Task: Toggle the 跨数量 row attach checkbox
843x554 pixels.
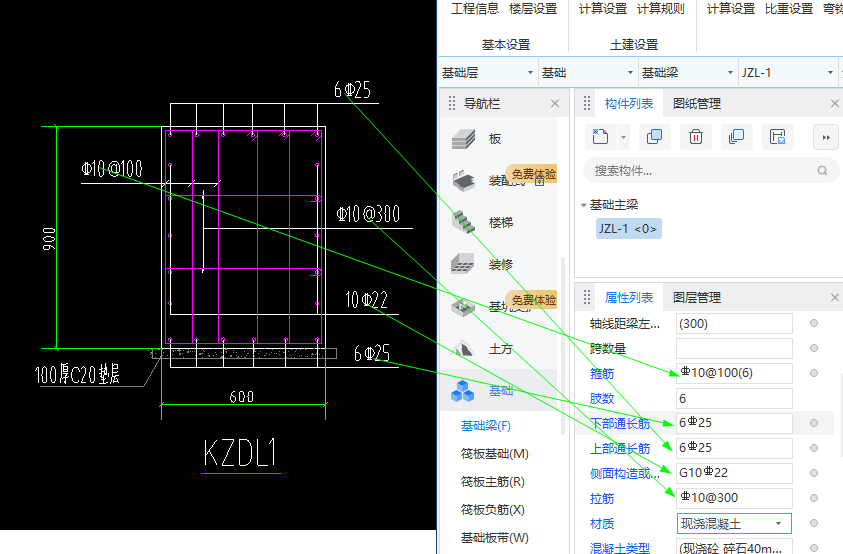Action: click(813, 348)
